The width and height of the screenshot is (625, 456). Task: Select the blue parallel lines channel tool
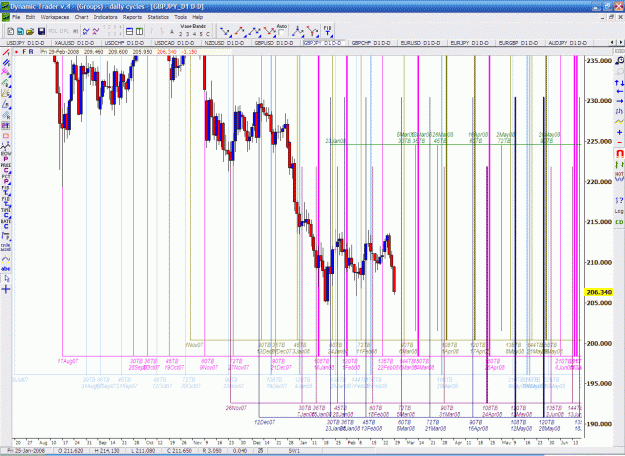(6, 63)
